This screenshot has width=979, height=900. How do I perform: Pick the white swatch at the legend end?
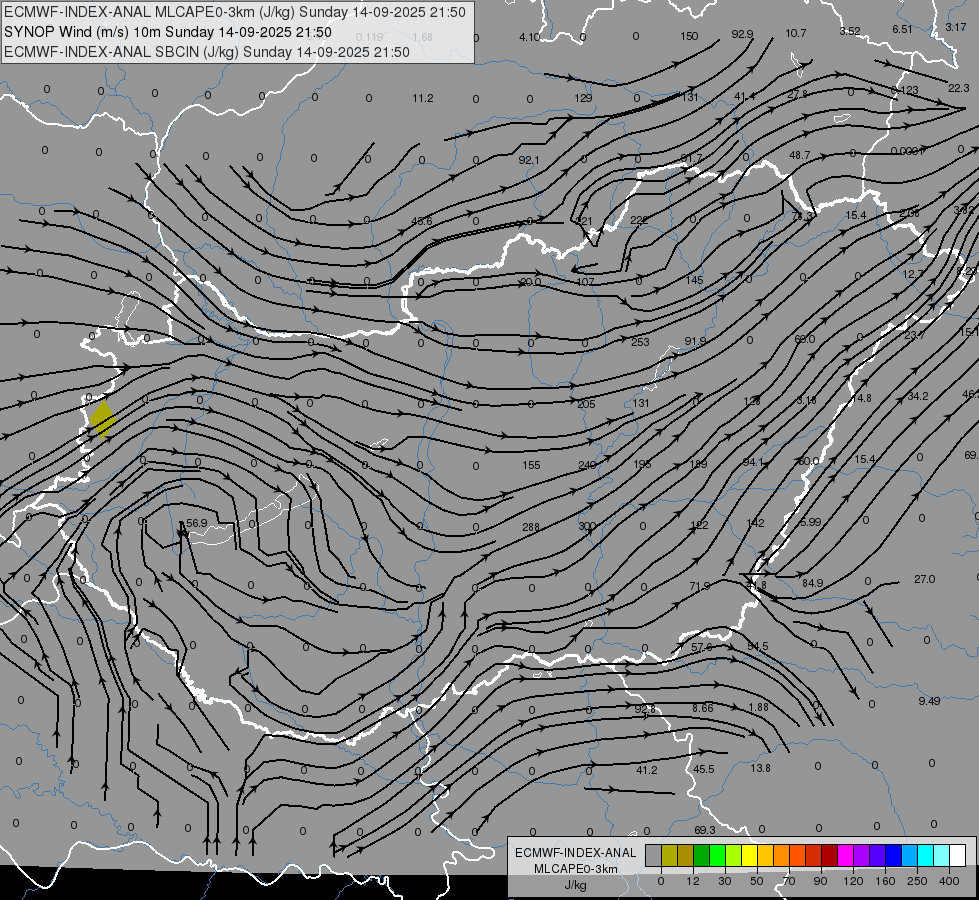[957, 856]
